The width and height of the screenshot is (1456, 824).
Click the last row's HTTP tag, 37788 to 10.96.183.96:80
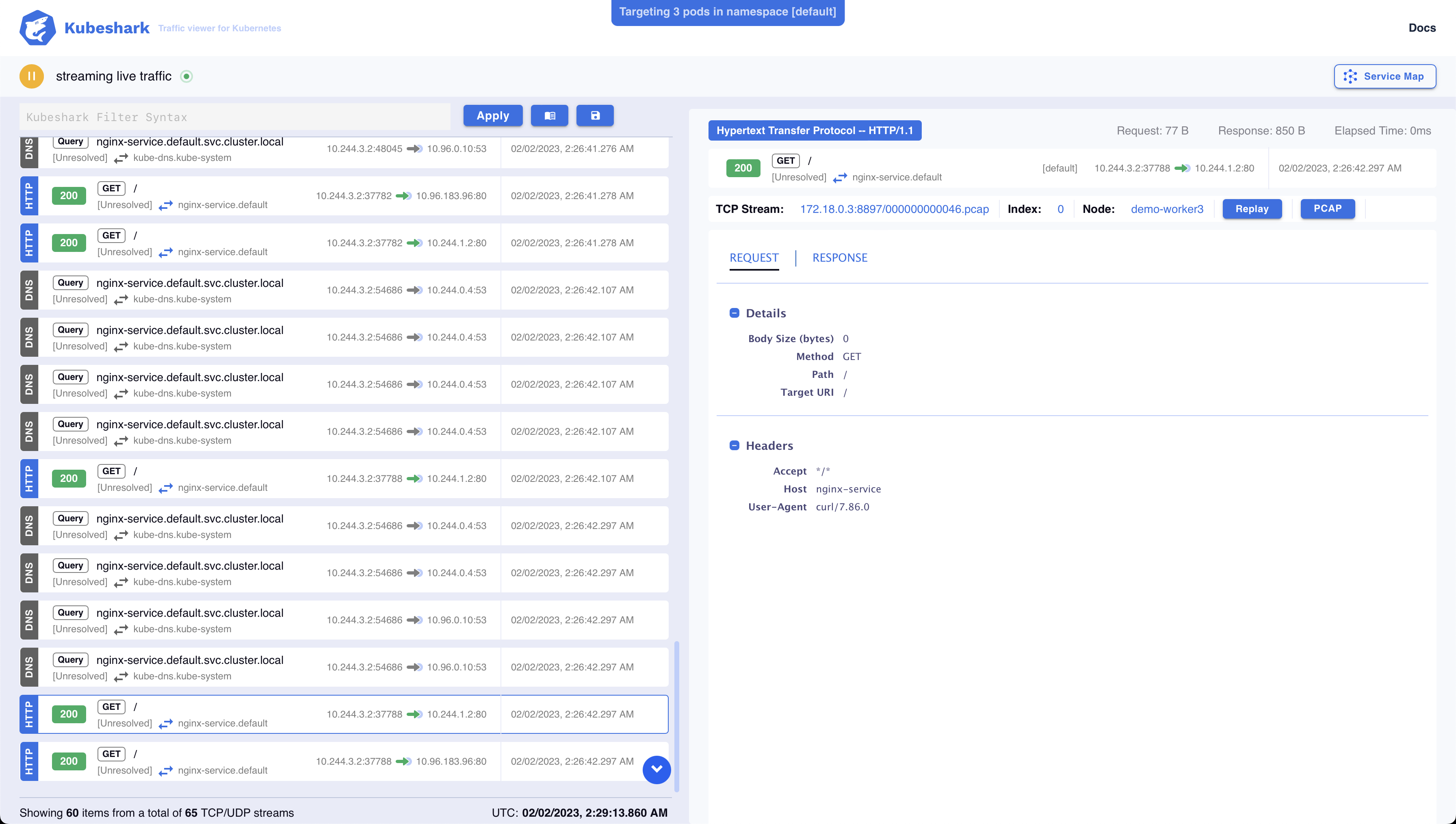pos(29,761)
